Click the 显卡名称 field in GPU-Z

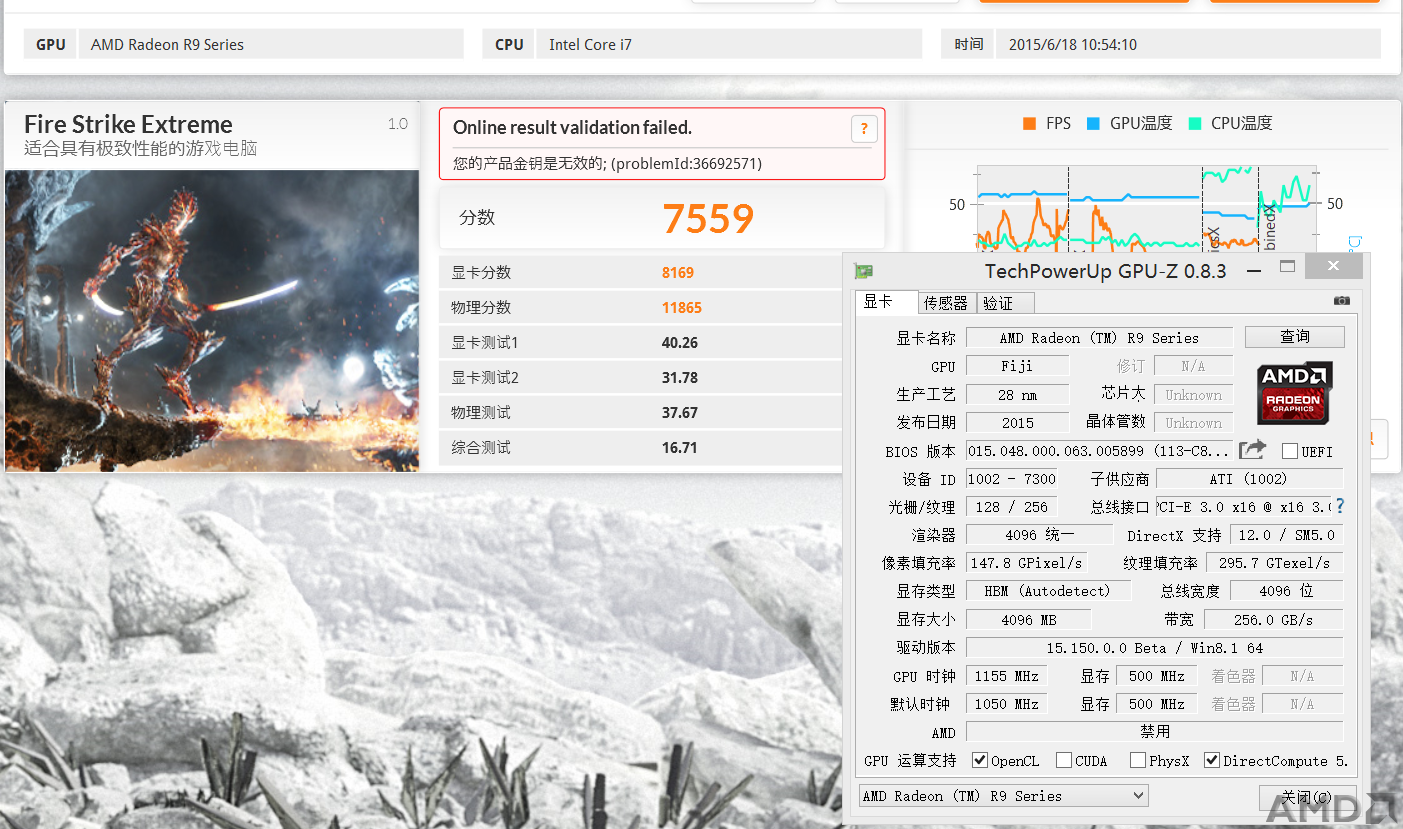(x=1100, y=338)
